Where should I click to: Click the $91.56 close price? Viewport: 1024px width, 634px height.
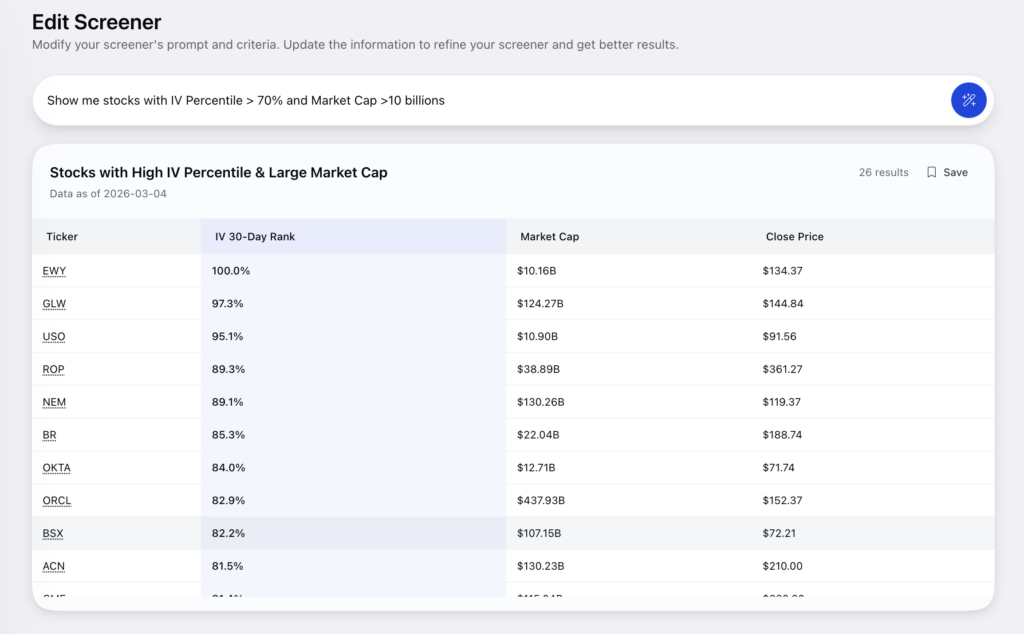tap(779, 336)
